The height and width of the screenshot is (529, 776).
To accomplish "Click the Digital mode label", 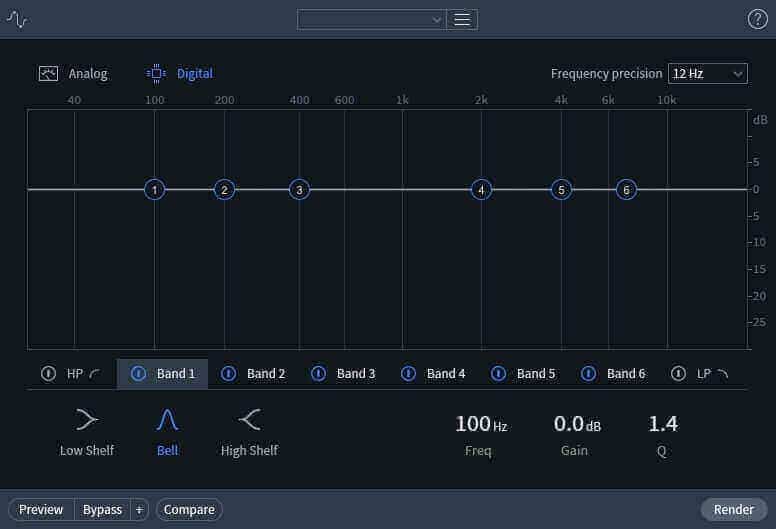I will pos(195,74).
